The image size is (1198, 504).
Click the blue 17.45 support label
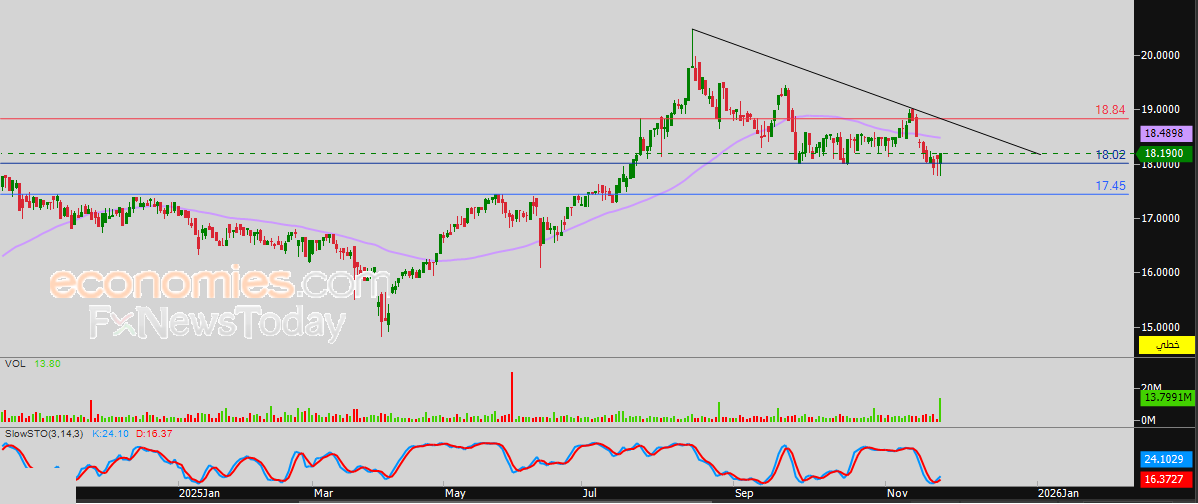coord(1110,186)
